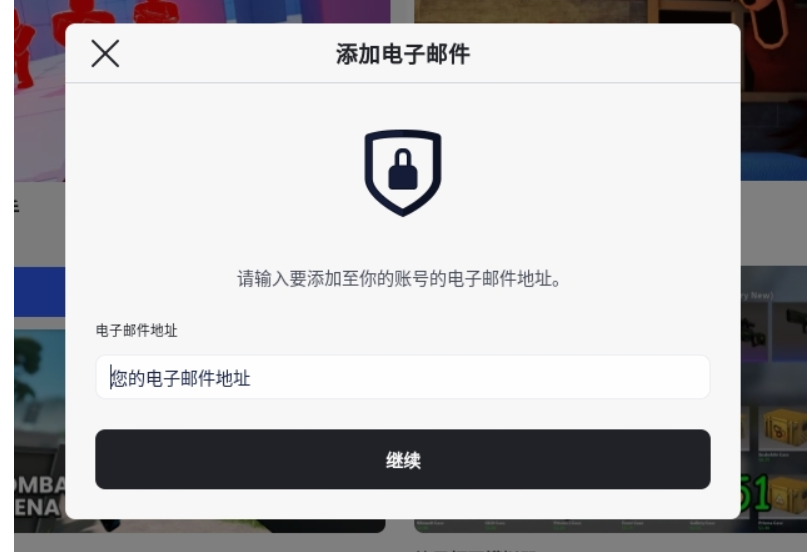
Task: Click the blue banner behind the dialog
Action: [x=40, y=292]
